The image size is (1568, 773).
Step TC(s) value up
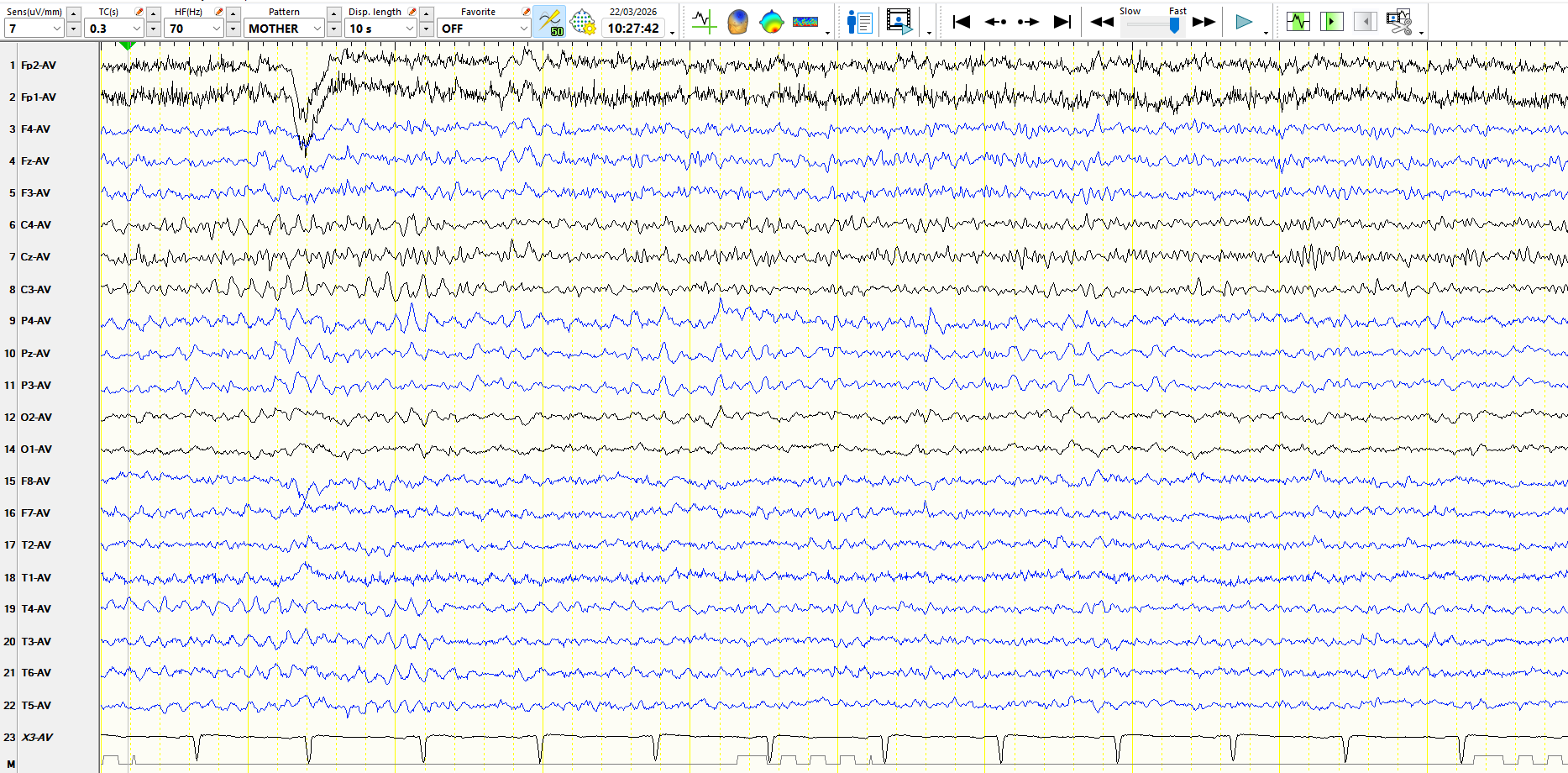tap(153, 13)
